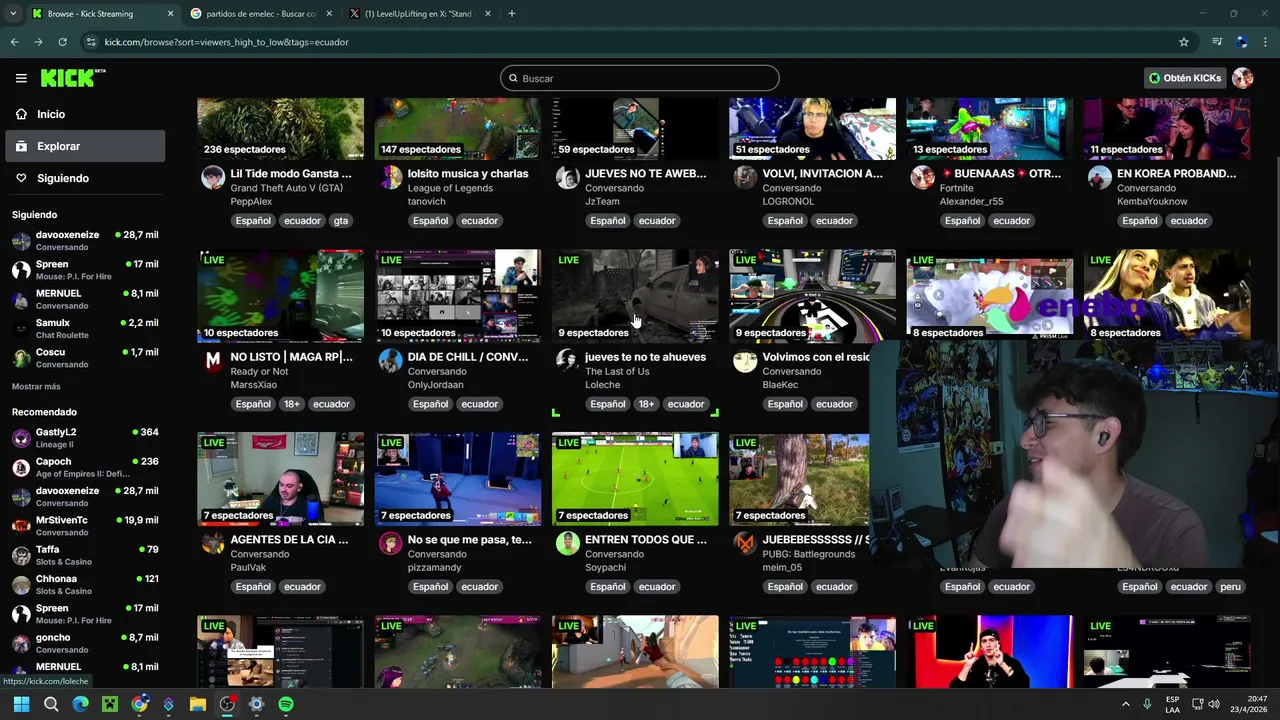Open new browser tab with plus button
This screenshot has height=720, width=1280.
tap(511, 14)
